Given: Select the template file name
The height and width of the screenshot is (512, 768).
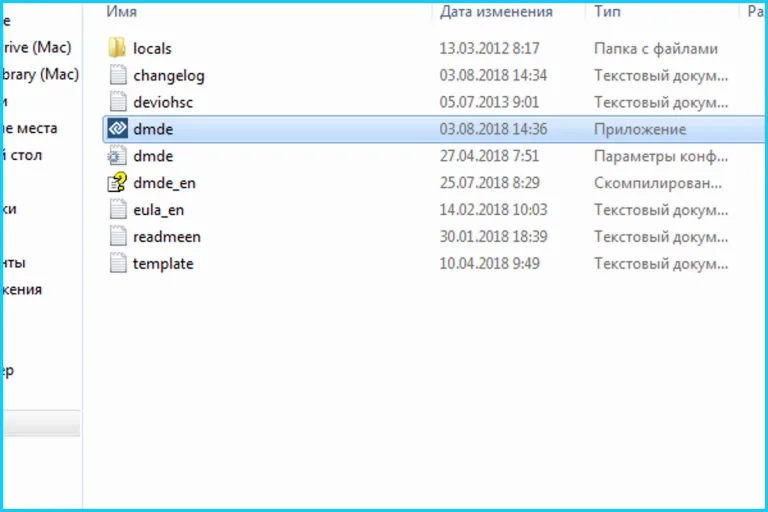Looking at the screenshot, I should 163,264.
